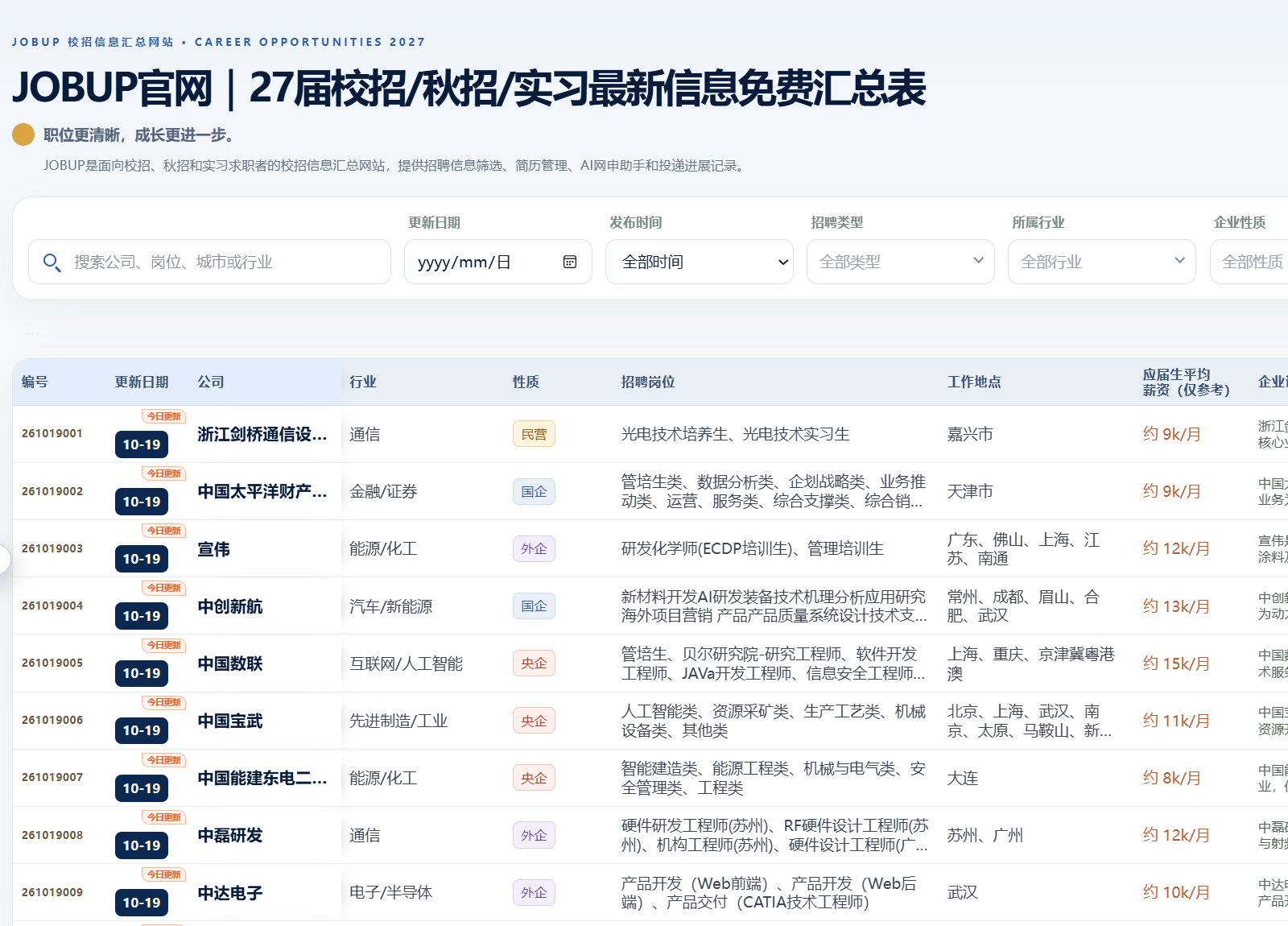
Task: Click industry 先进制造/工业
Action: pyautogui.click(x=398, y=721)
